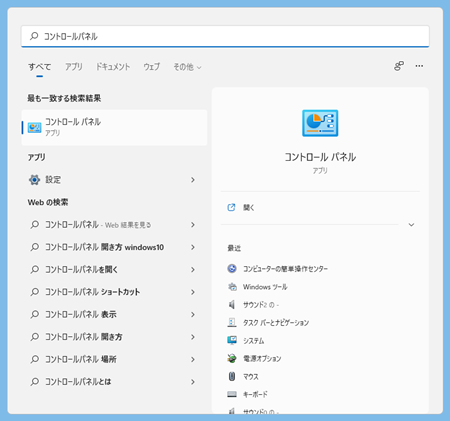The height and width of the screenshot is (421, 450).
Task: Click the Control Panel icon in best match
Action: click(35, 127)
